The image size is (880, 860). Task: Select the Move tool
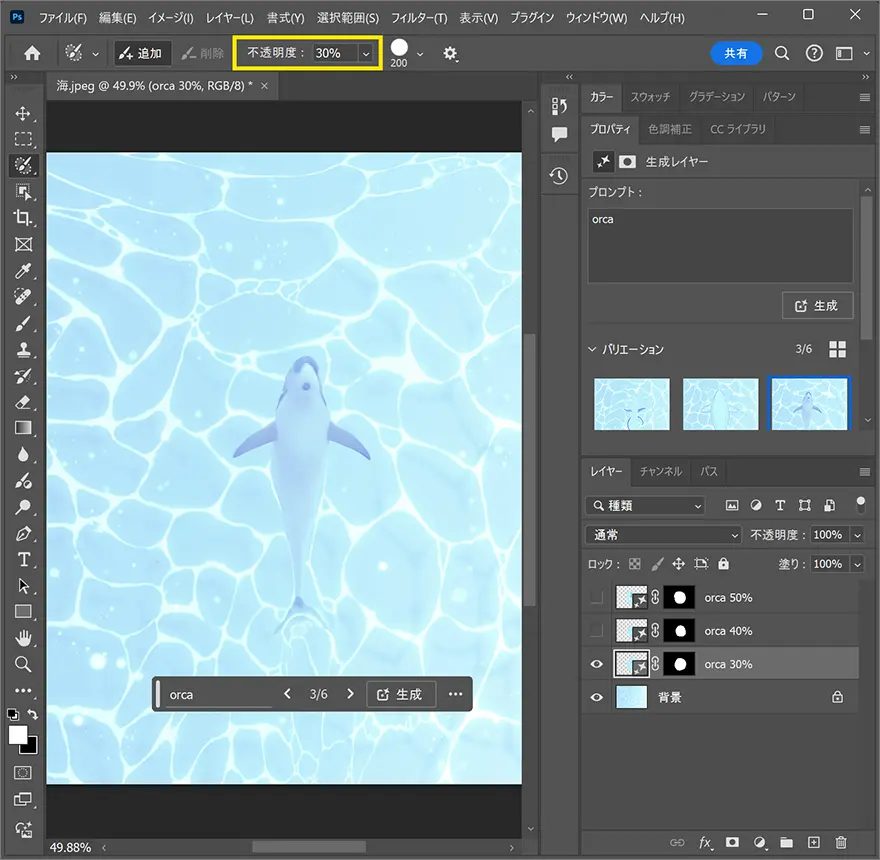(23, 113)
